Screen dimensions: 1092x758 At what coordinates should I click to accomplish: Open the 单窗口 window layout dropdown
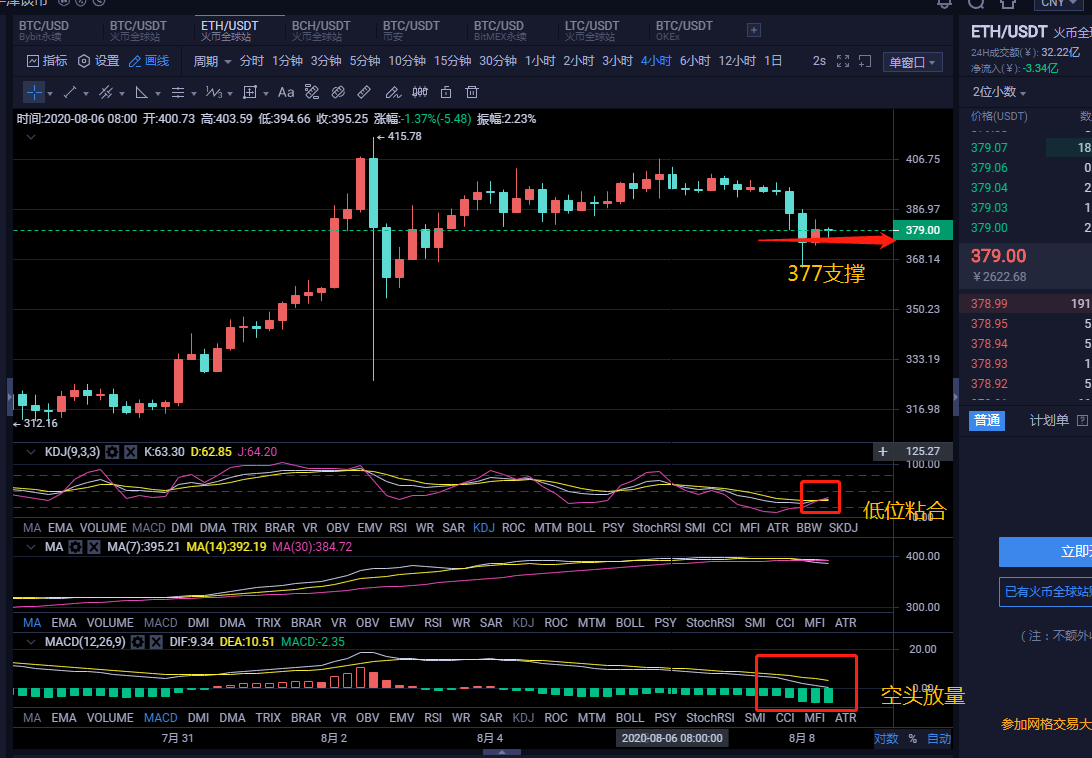tap(912, 63)
